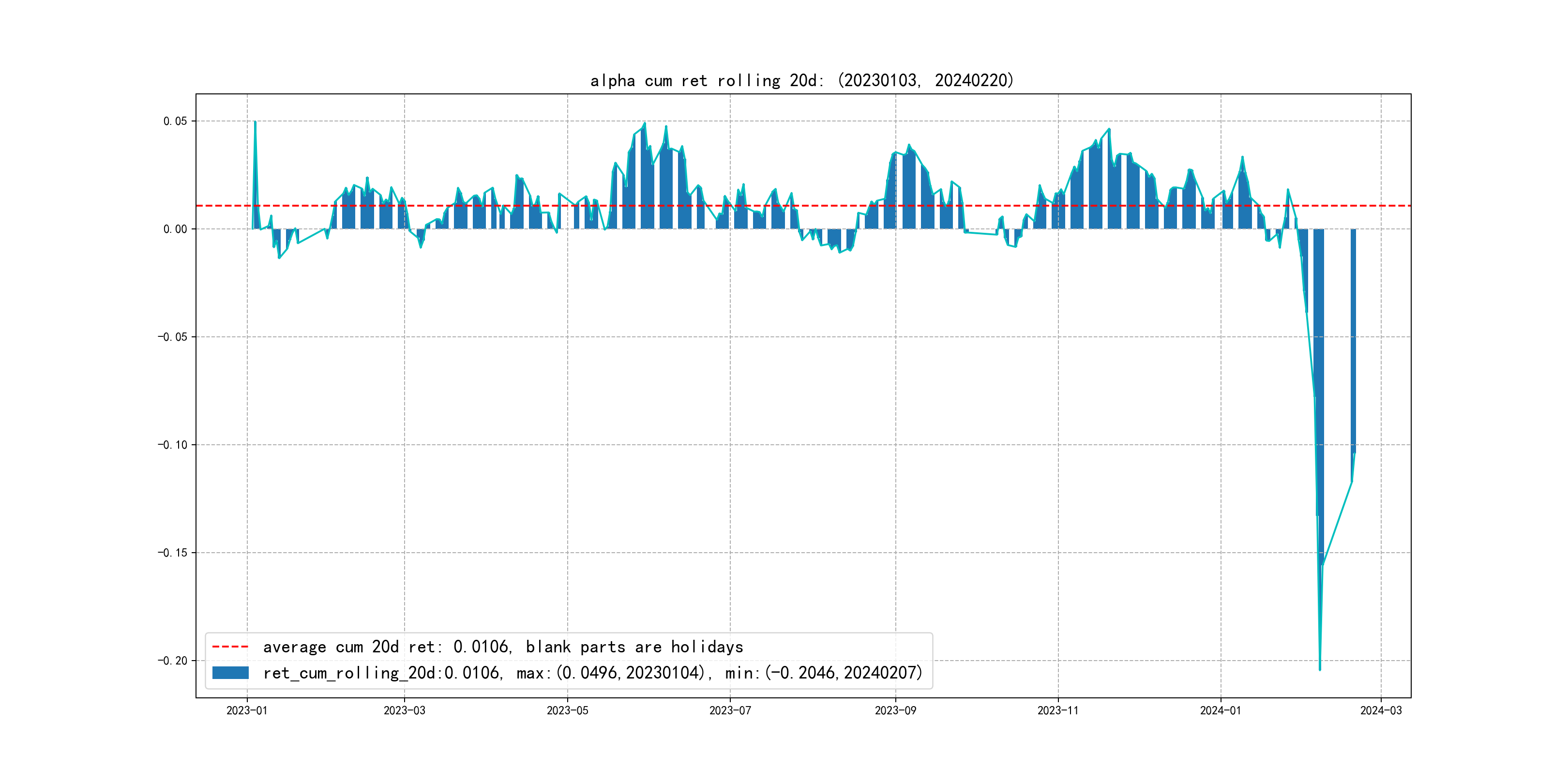
Task: Click the 2023-05 x-axis label
Action: point(567,710)
